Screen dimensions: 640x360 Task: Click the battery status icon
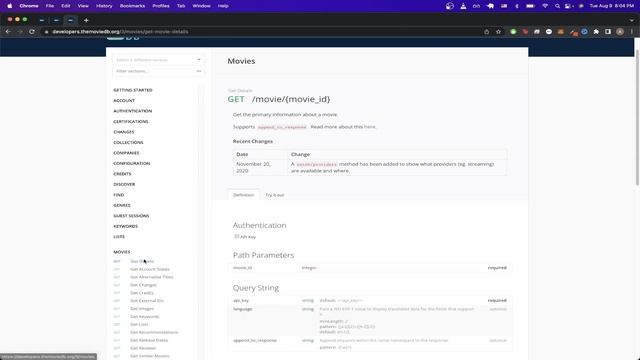(x=530, y=6)
